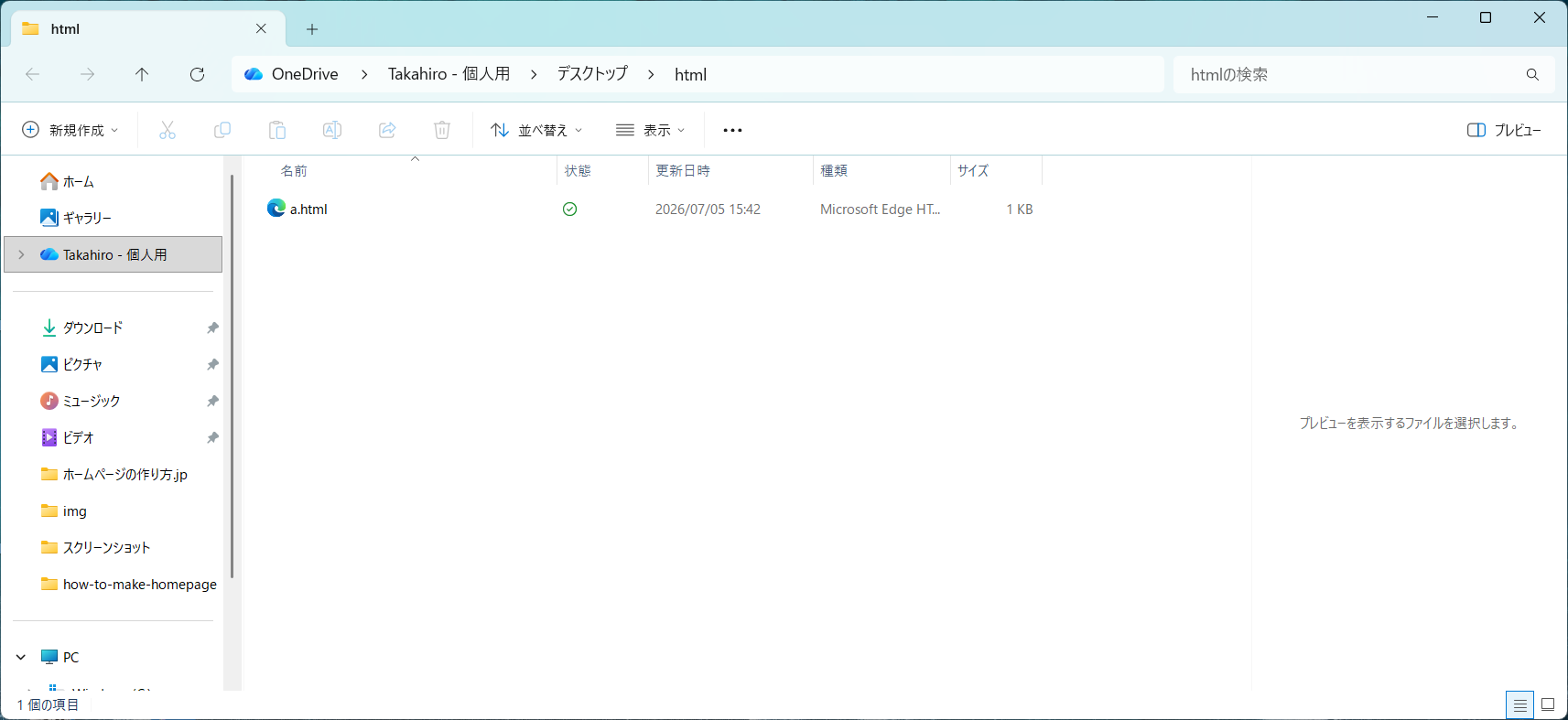Open the 新規作成 dropdown menu
Viewport: 1568px width, 720px height.
(x=70, y=130)
